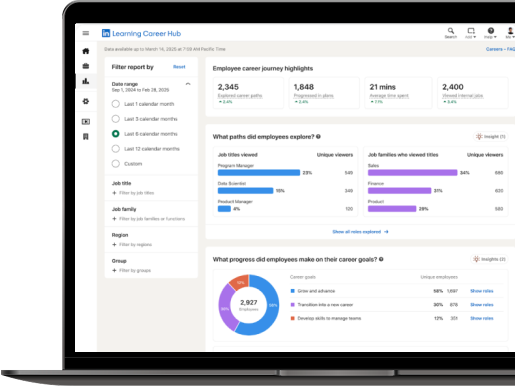Reset the report filters
515x386 pixels.
pos(179,67)
